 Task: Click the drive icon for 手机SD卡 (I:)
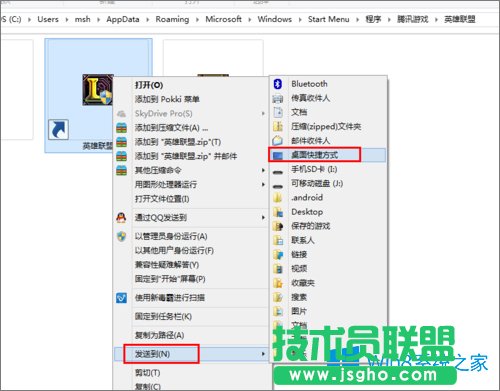(x=278, y=172)
